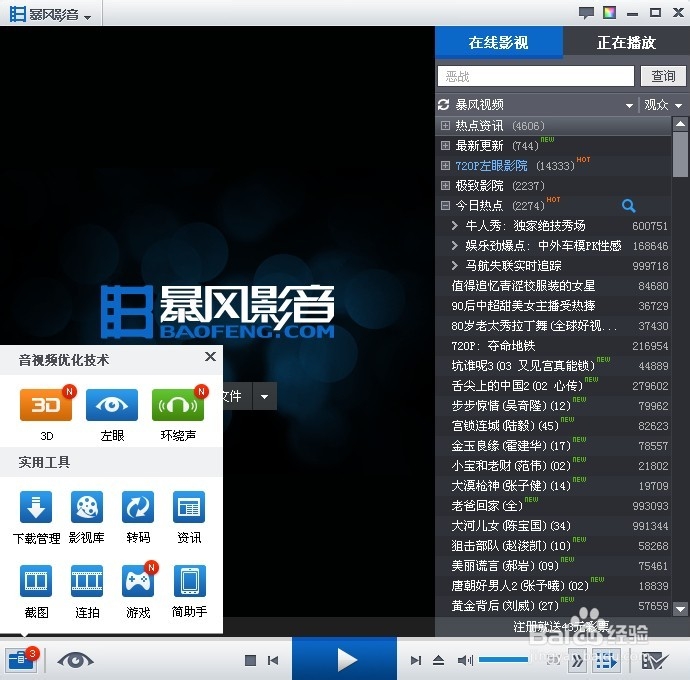Click the 左眼 eye icon in popup

(x=112, y=404)
